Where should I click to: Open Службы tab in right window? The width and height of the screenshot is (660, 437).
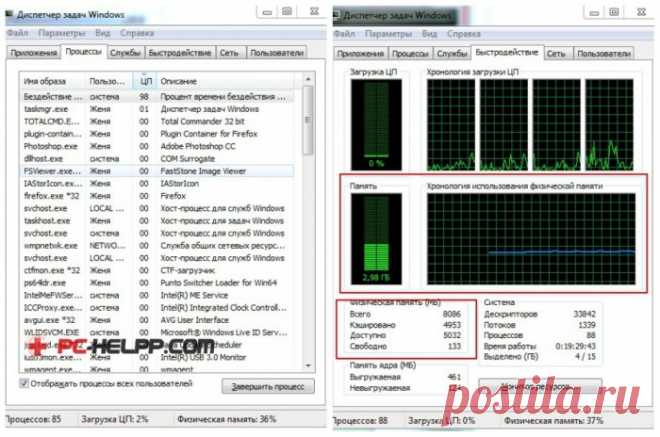452,53
